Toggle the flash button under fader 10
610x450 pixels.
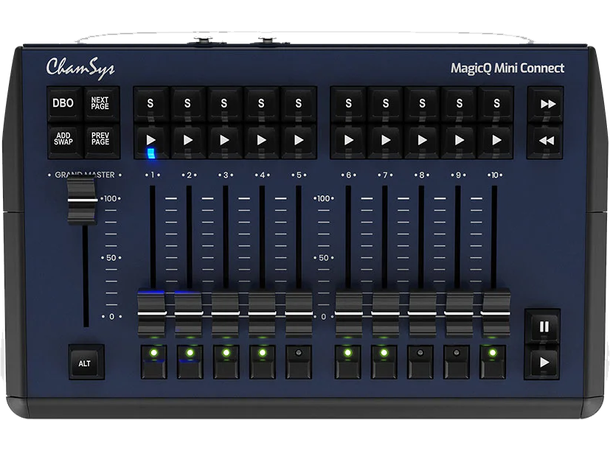(x=493, y=362)
